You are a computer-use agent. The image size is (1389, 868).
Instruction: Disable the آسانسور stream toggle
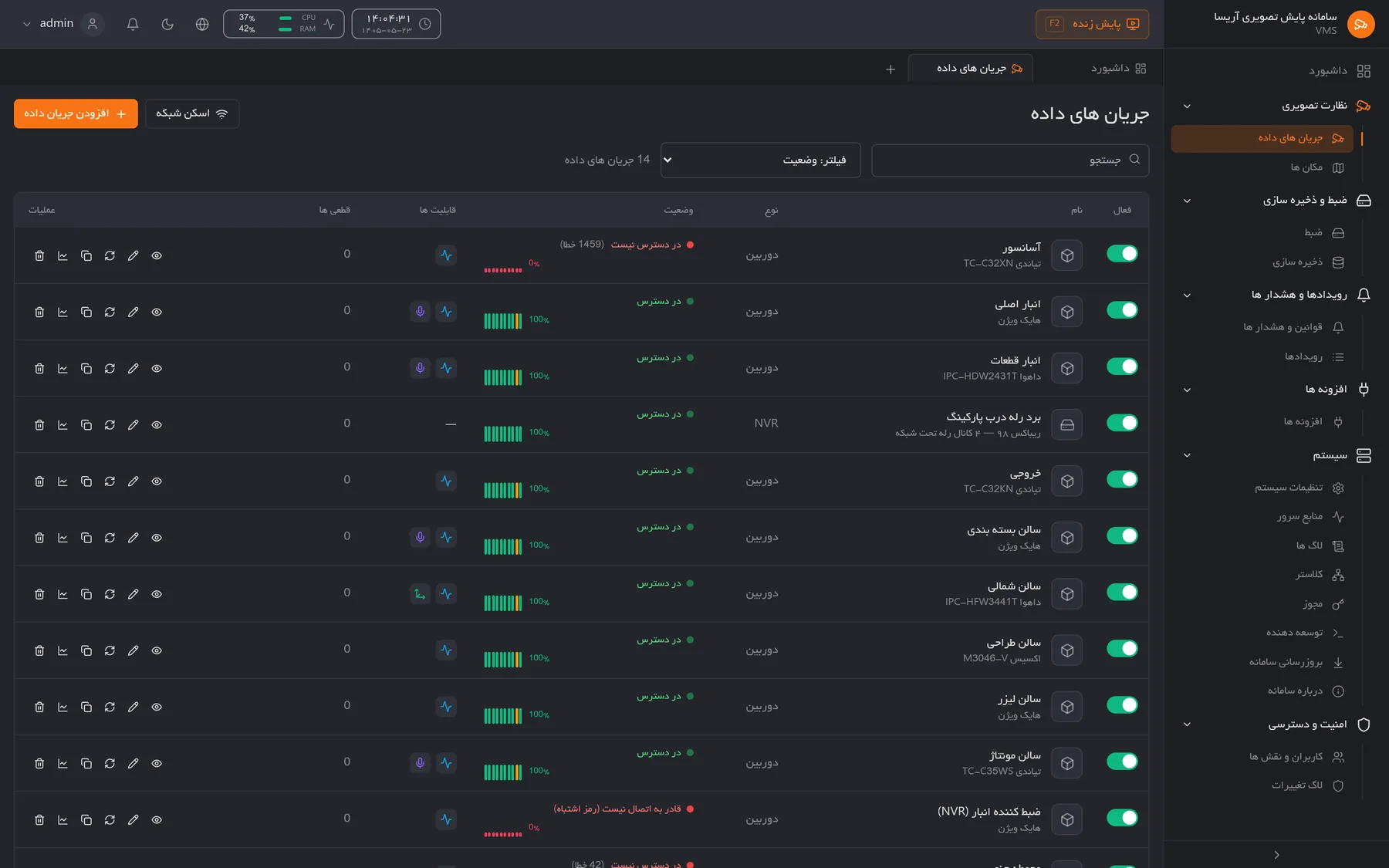1122,254
